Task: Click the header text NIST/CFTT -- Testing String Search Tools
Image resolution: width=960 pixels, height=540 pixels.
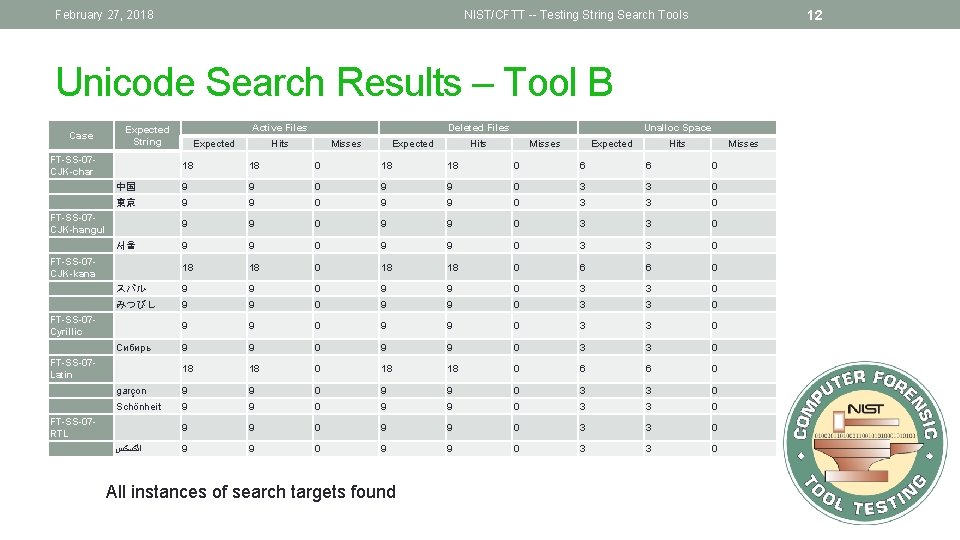Action: pos(576,15)
